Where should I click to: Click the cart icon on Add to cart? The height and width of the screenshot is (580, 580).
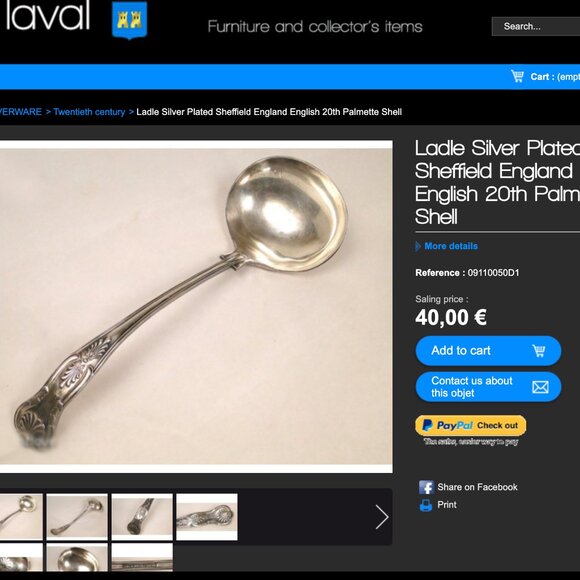pos(539,351)
